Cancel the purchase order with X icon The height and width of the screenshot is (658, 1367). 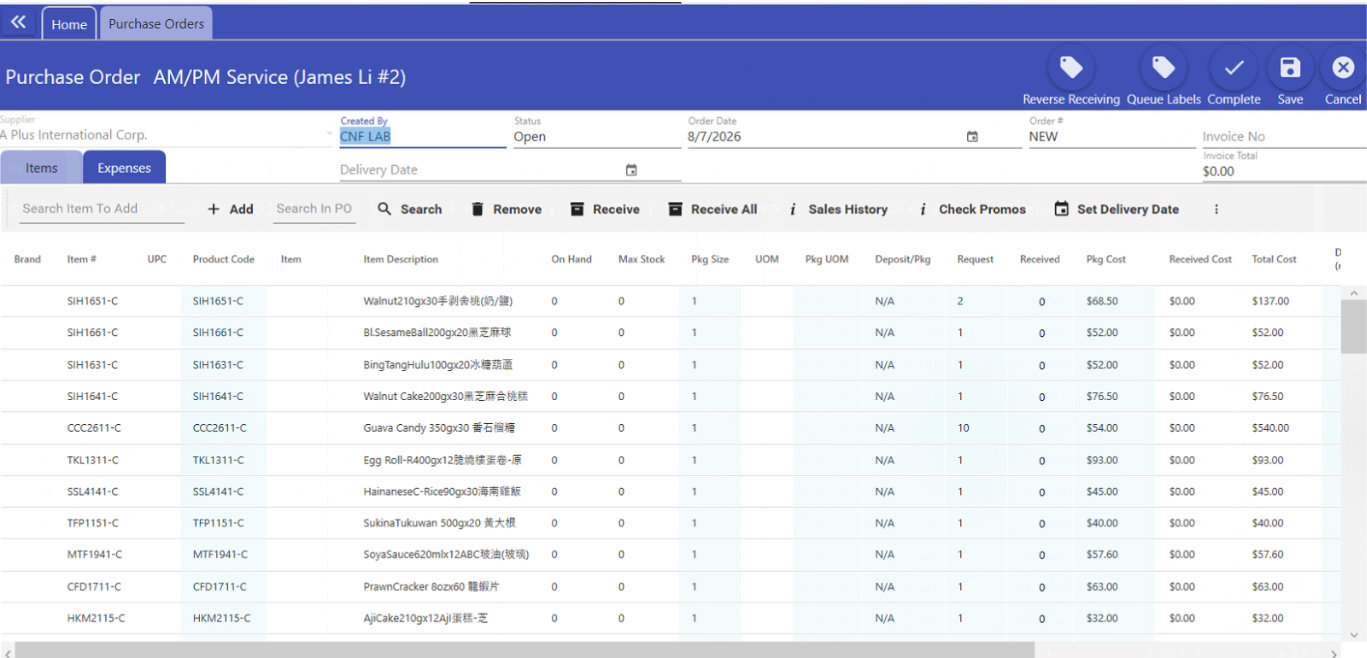pyautogui.click(x=1343, y=68)
